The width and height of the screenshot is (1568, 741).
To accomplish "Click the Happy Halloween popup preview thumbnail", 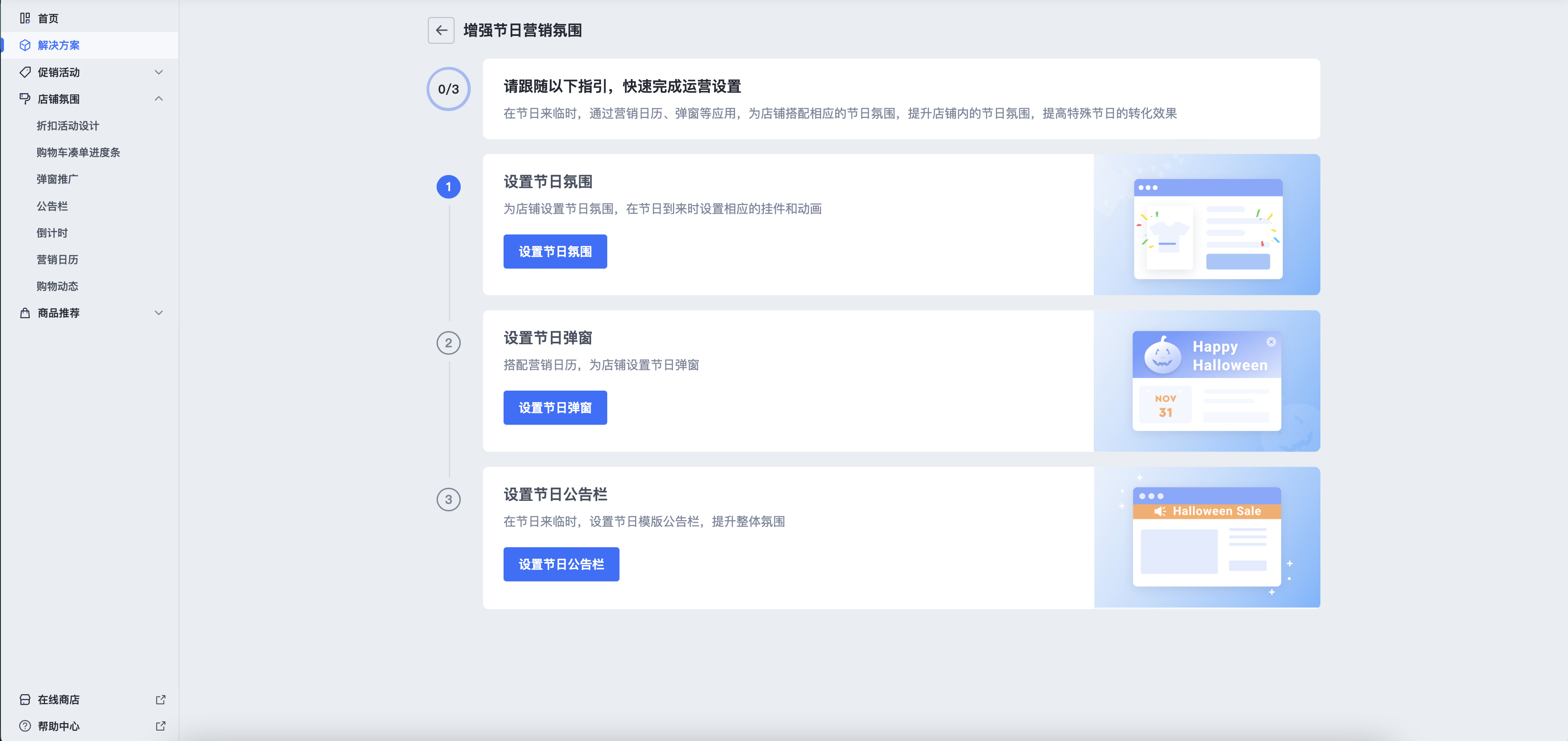I will pyautogui.click(x=1207, y=381).
